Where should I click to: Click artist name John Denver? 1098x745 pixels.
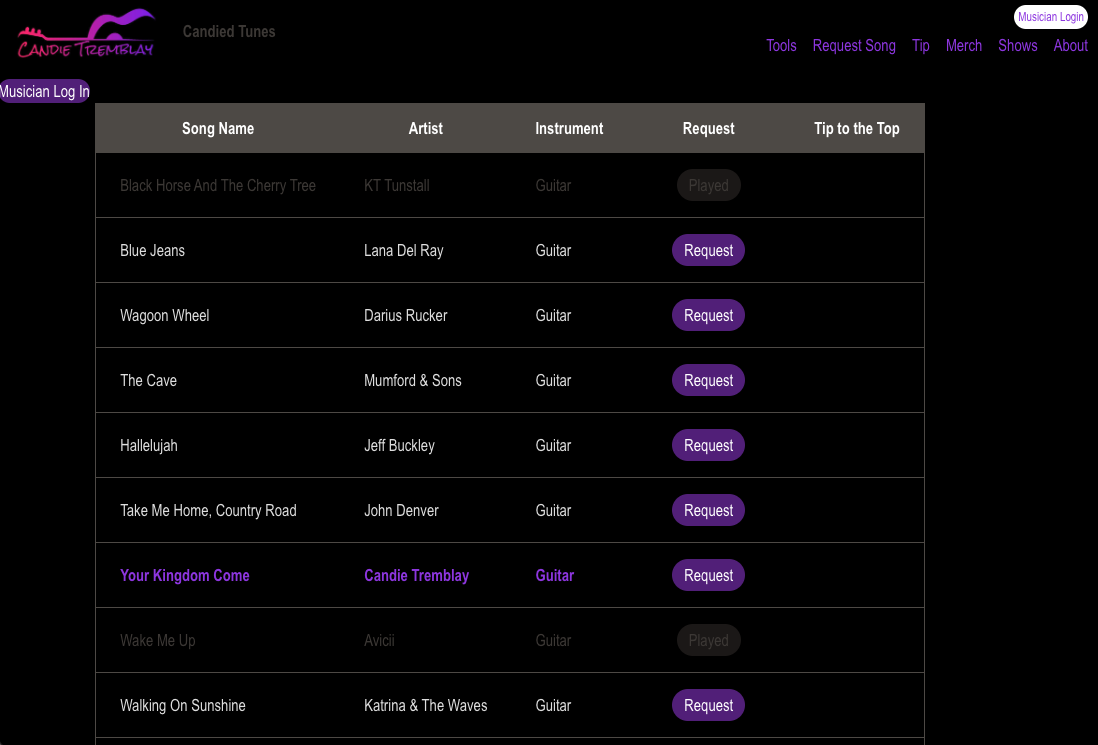click(x=401, y=510)
